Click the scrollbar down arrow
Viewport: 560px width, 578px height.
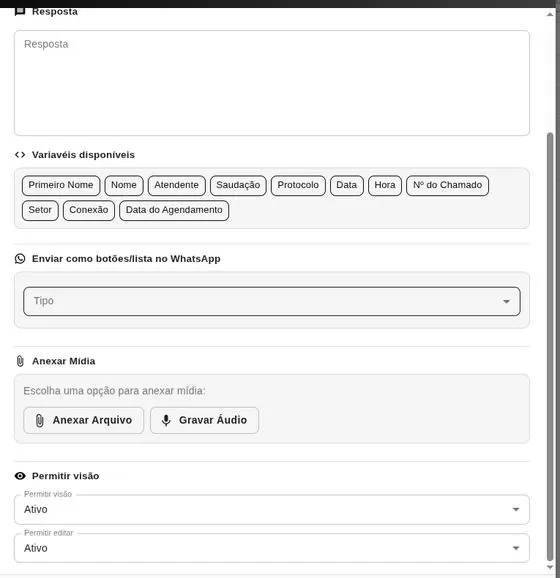[550, 567]
